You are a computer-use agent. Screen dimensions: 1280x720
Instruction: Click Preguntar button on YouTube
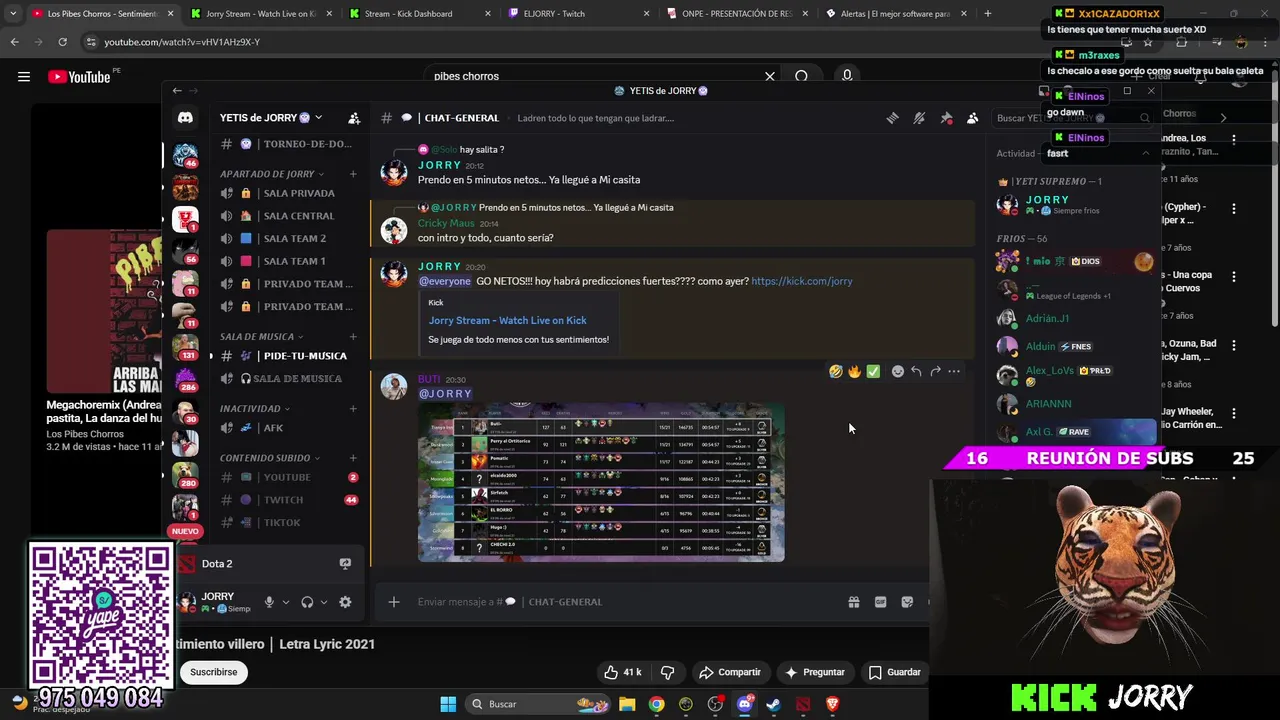coord(815,672)
